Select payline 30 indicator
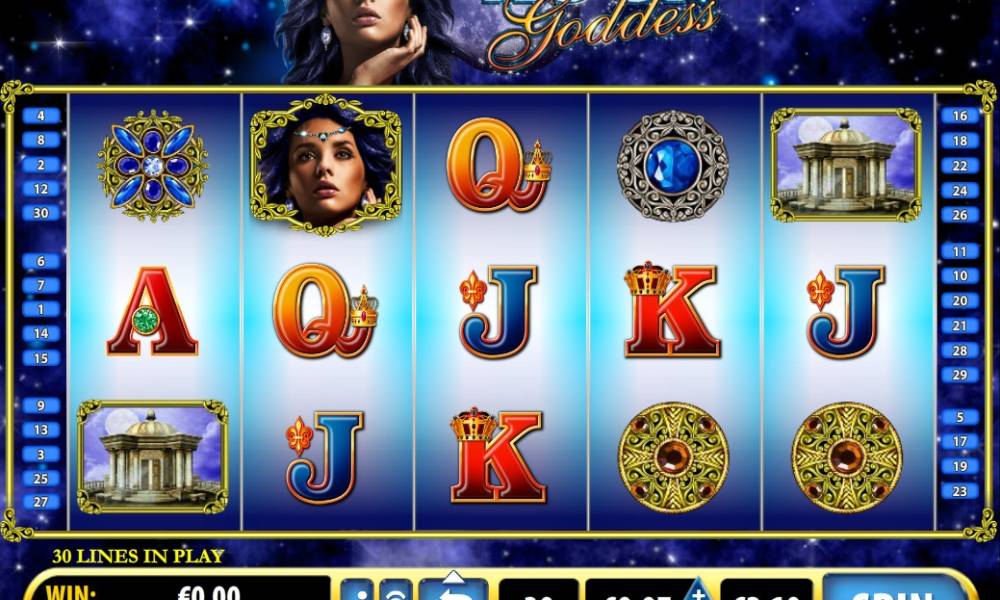 [41, 213]
